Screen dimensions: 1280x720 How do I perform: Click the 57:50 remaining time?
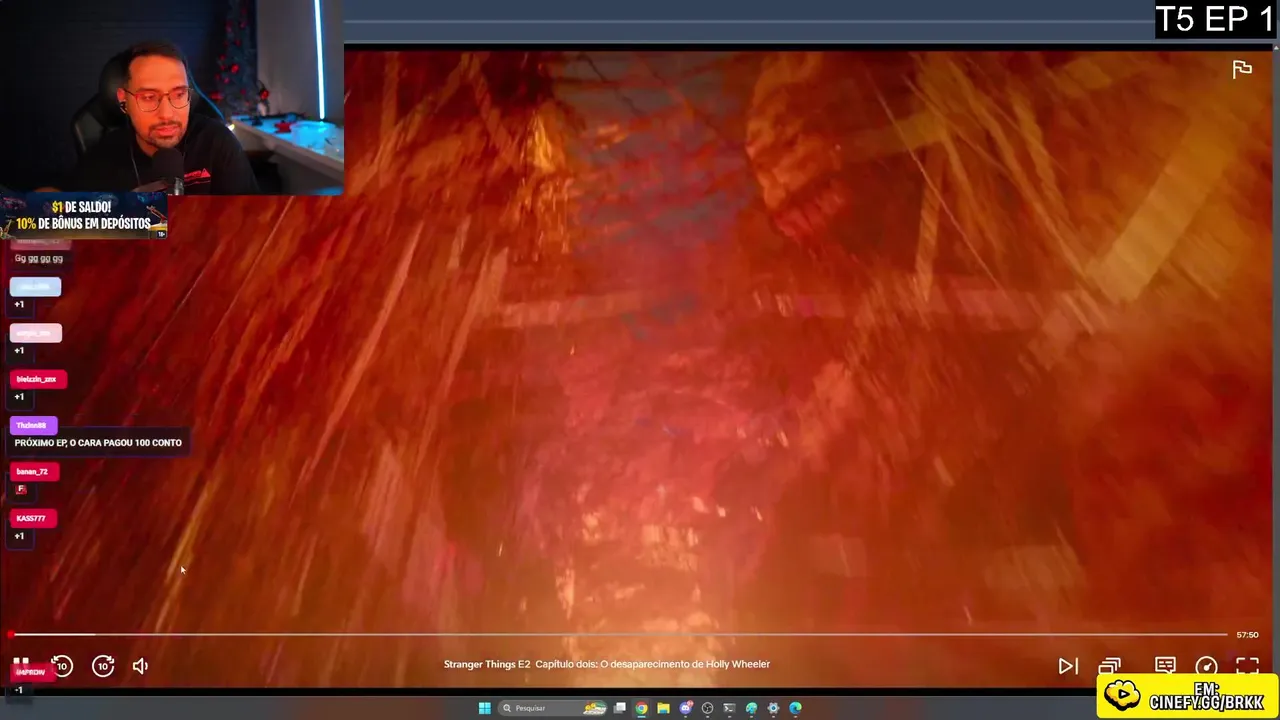[x=1247, y=635]
